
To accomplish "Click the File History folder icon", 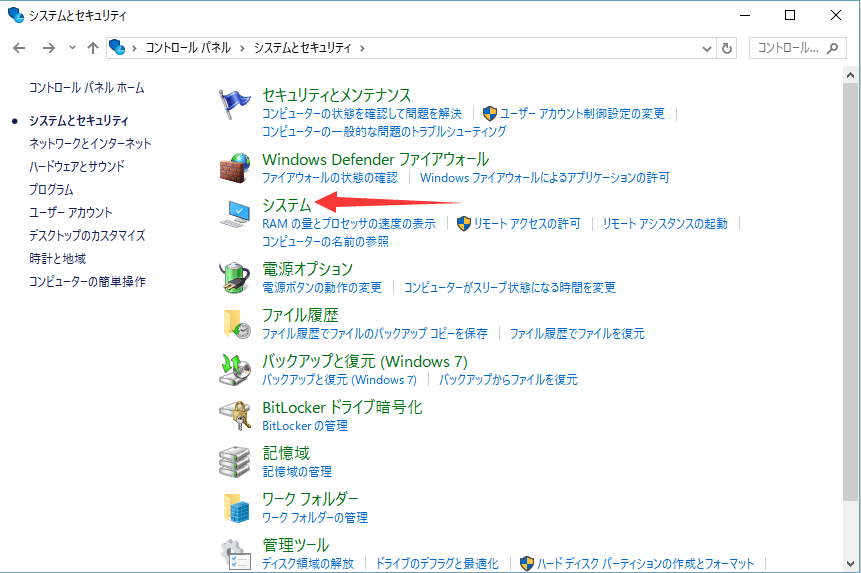I will coord(235,323).
